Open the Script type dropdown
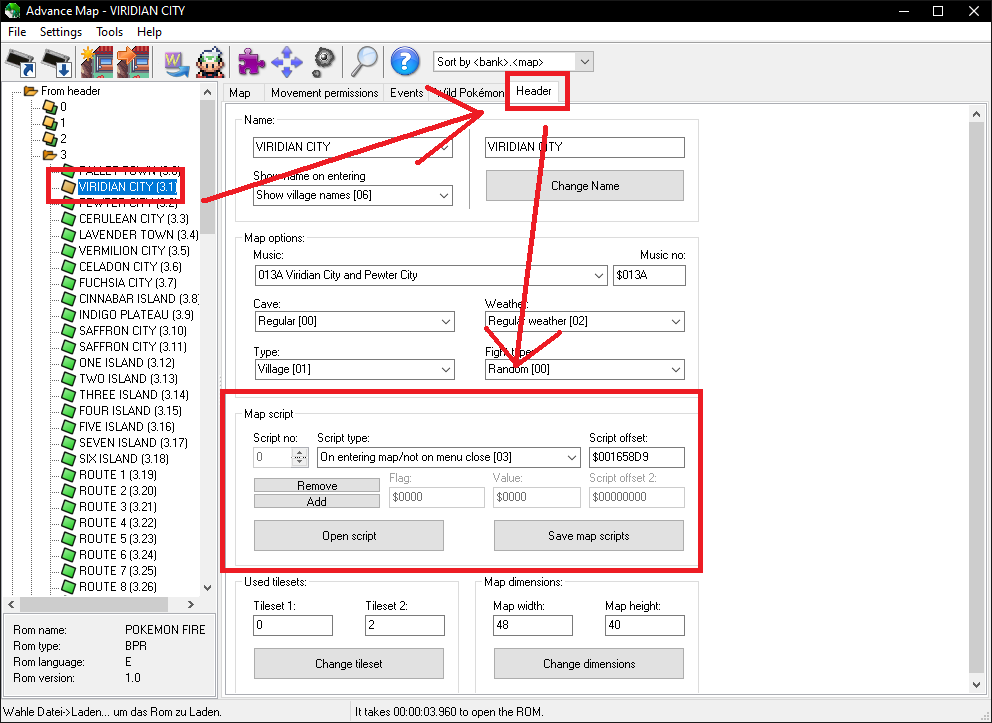 click(571, 457)
